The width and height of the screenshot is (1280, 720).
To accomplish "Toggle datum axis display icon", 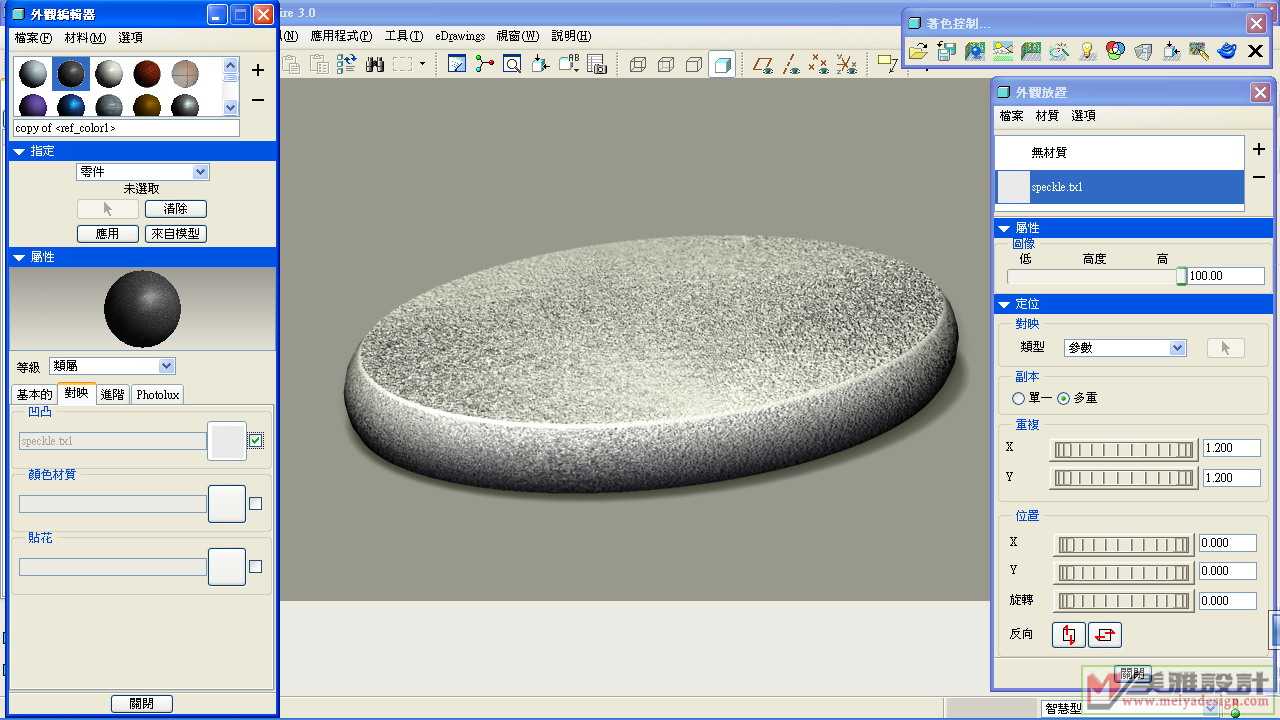I will [x=791, y=65].
